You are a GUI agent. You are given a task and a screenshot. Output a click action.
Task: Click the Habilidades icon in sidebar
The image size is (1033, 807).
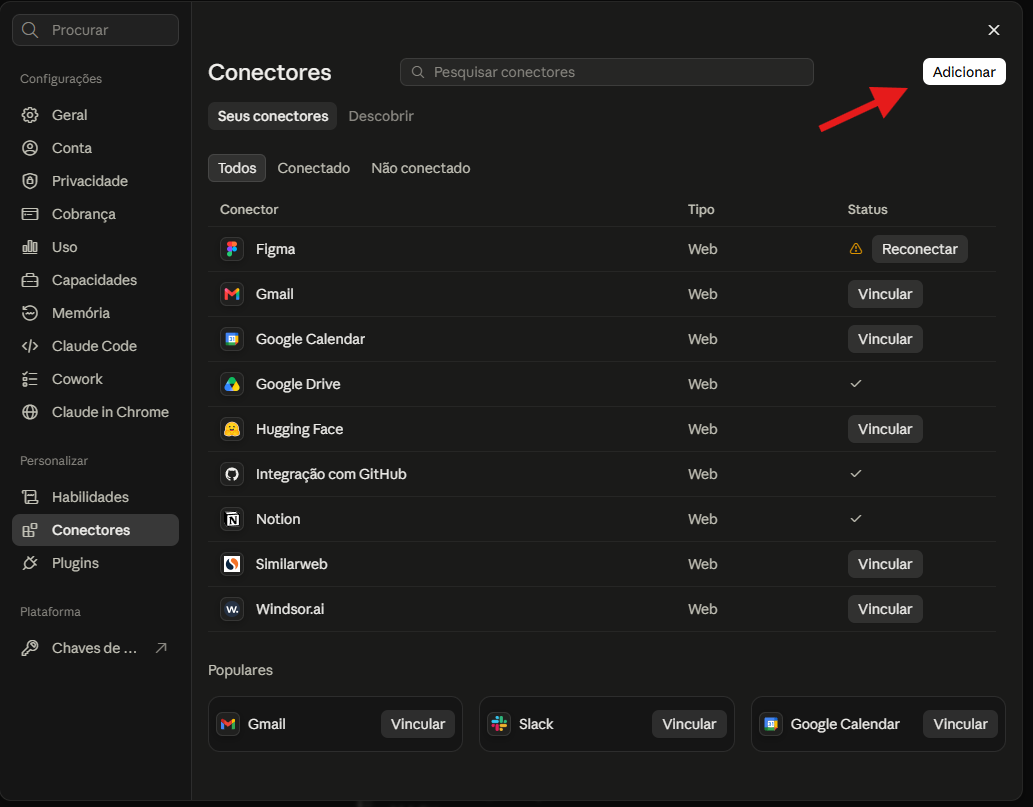pos(30,497)
